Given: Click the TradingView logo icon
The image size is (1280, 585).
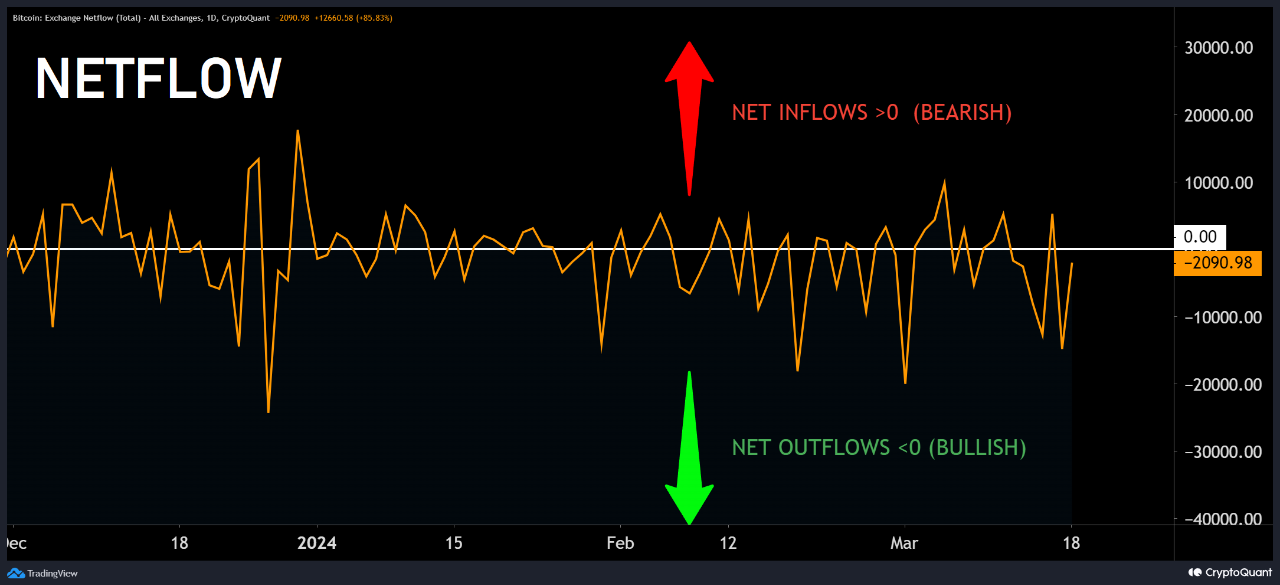Looking at the screenshot, I should (x=16, y=573).
